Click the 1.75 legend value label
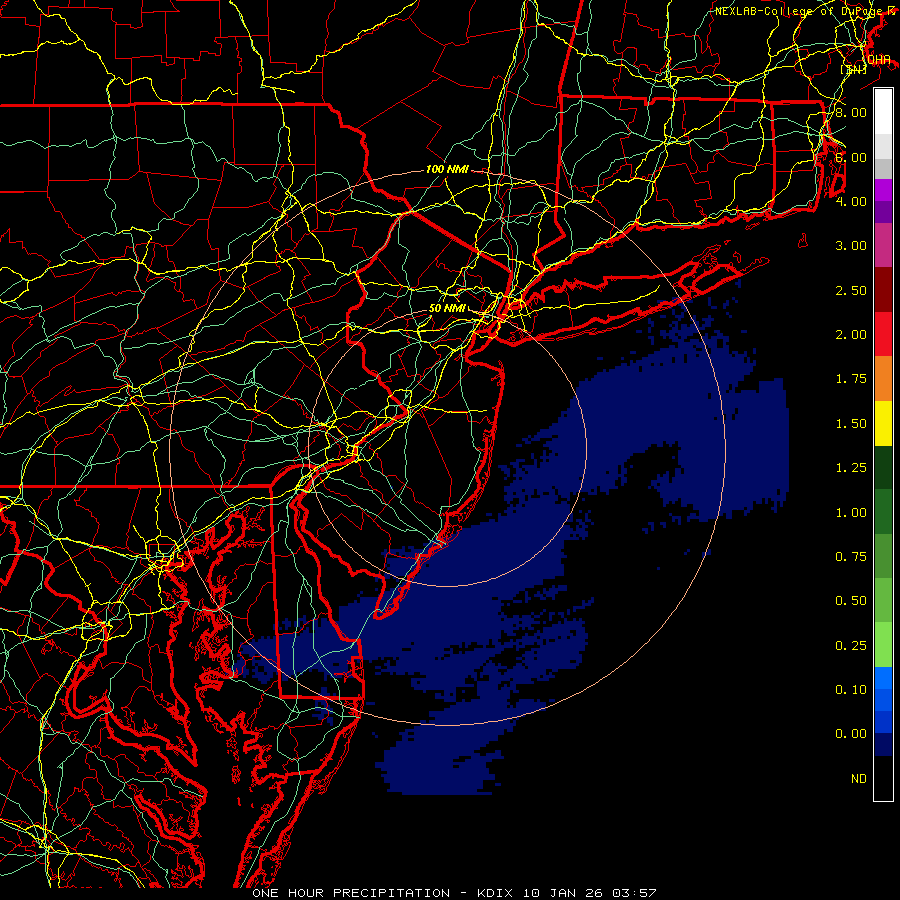This screenshot has height=900, width=900. coord(851,379)
